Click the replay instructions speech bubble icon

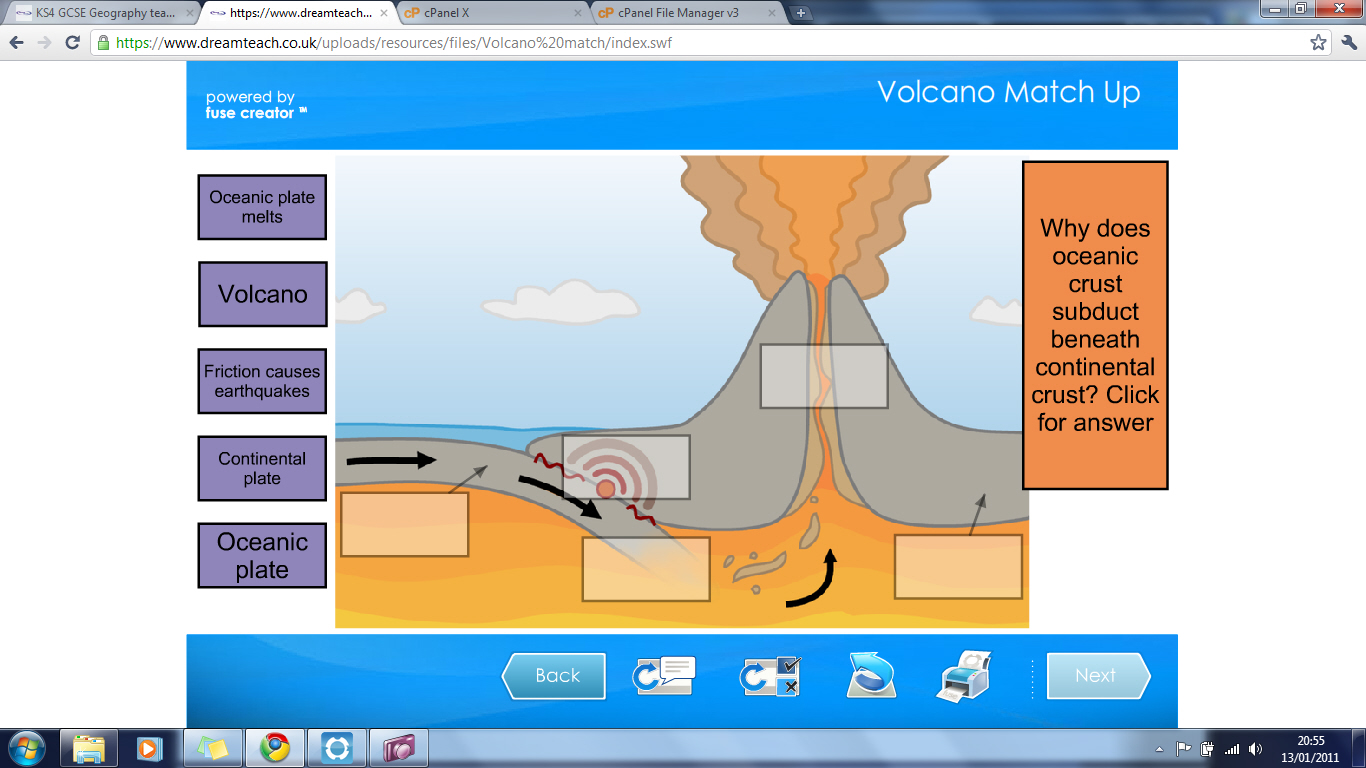pyautogui.click(x=665, y=676)
